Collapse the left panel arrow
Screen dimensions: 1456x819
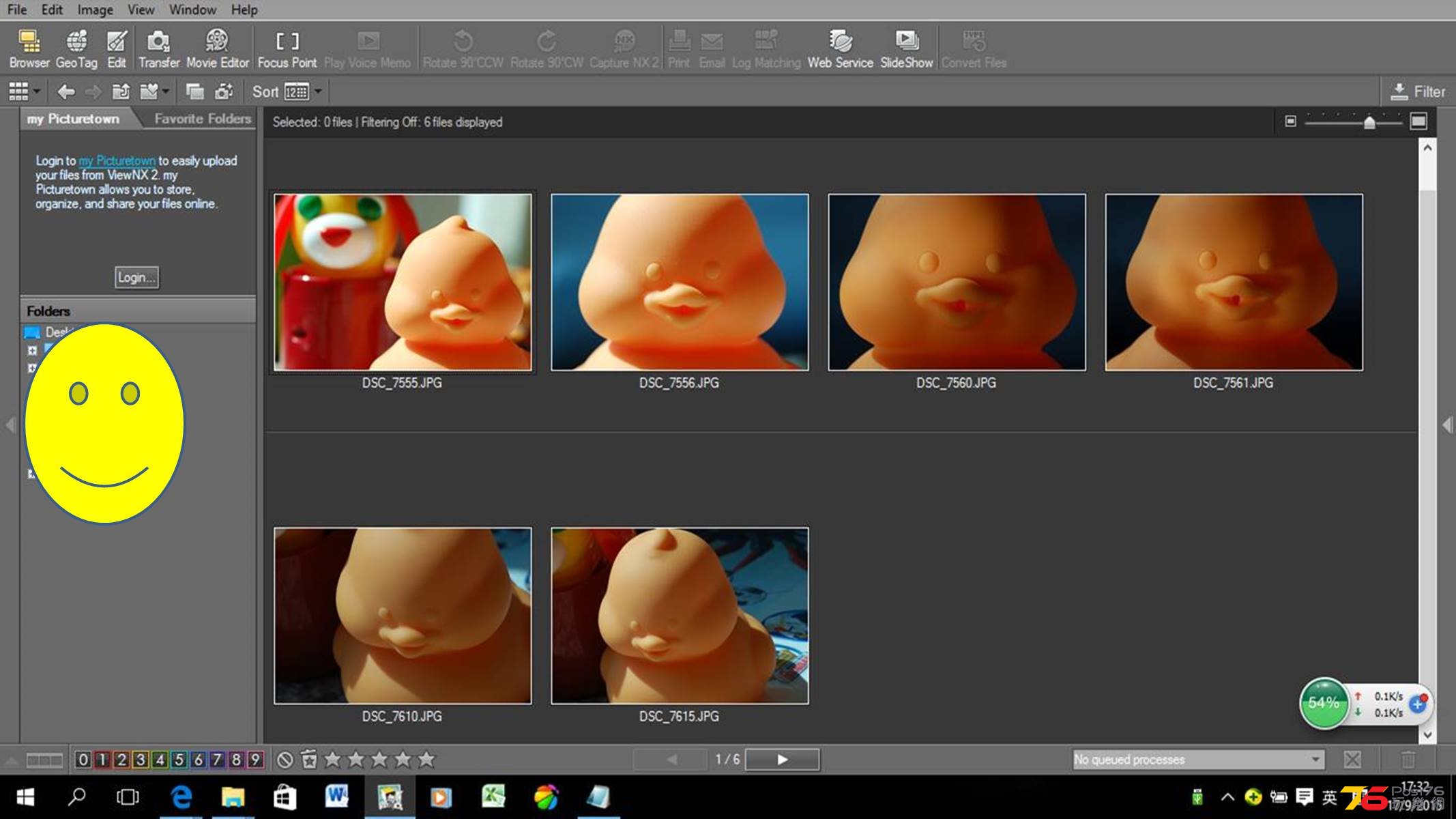coord(10,425)
